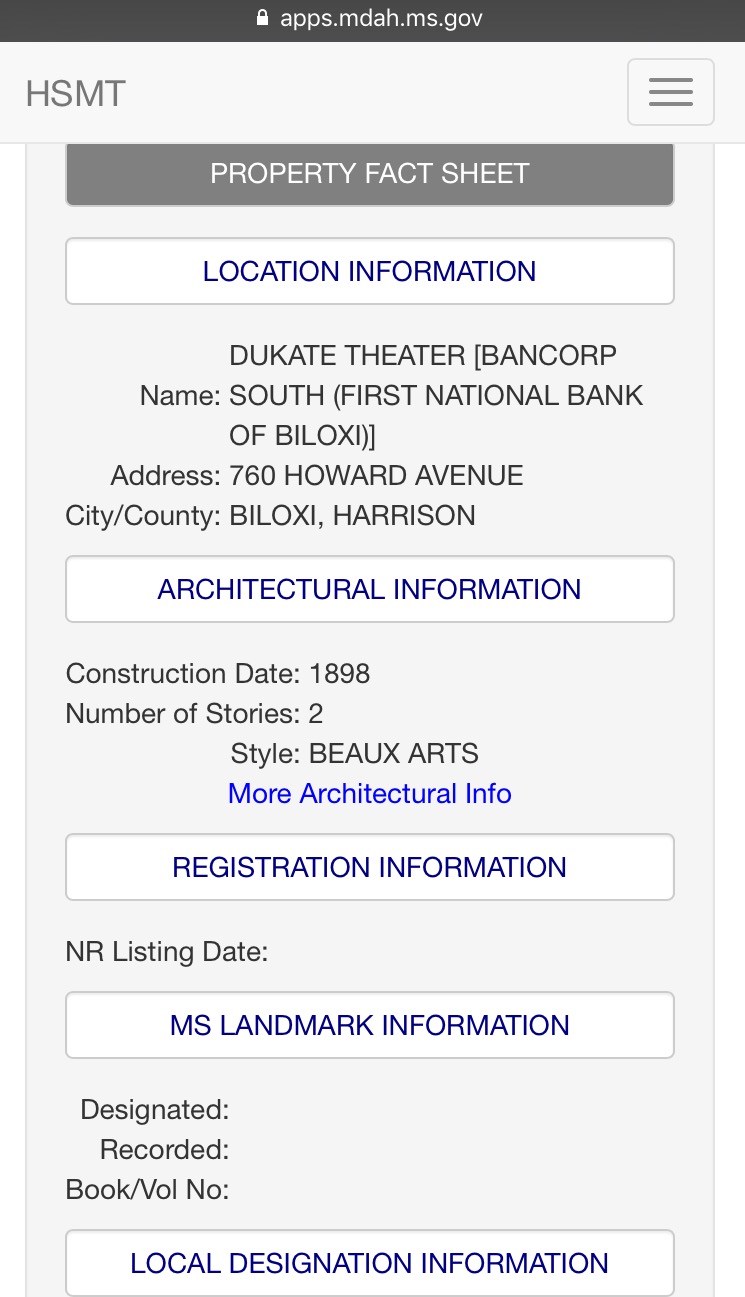Click the Biloxi, Harrison city/county value

[352, 515]
